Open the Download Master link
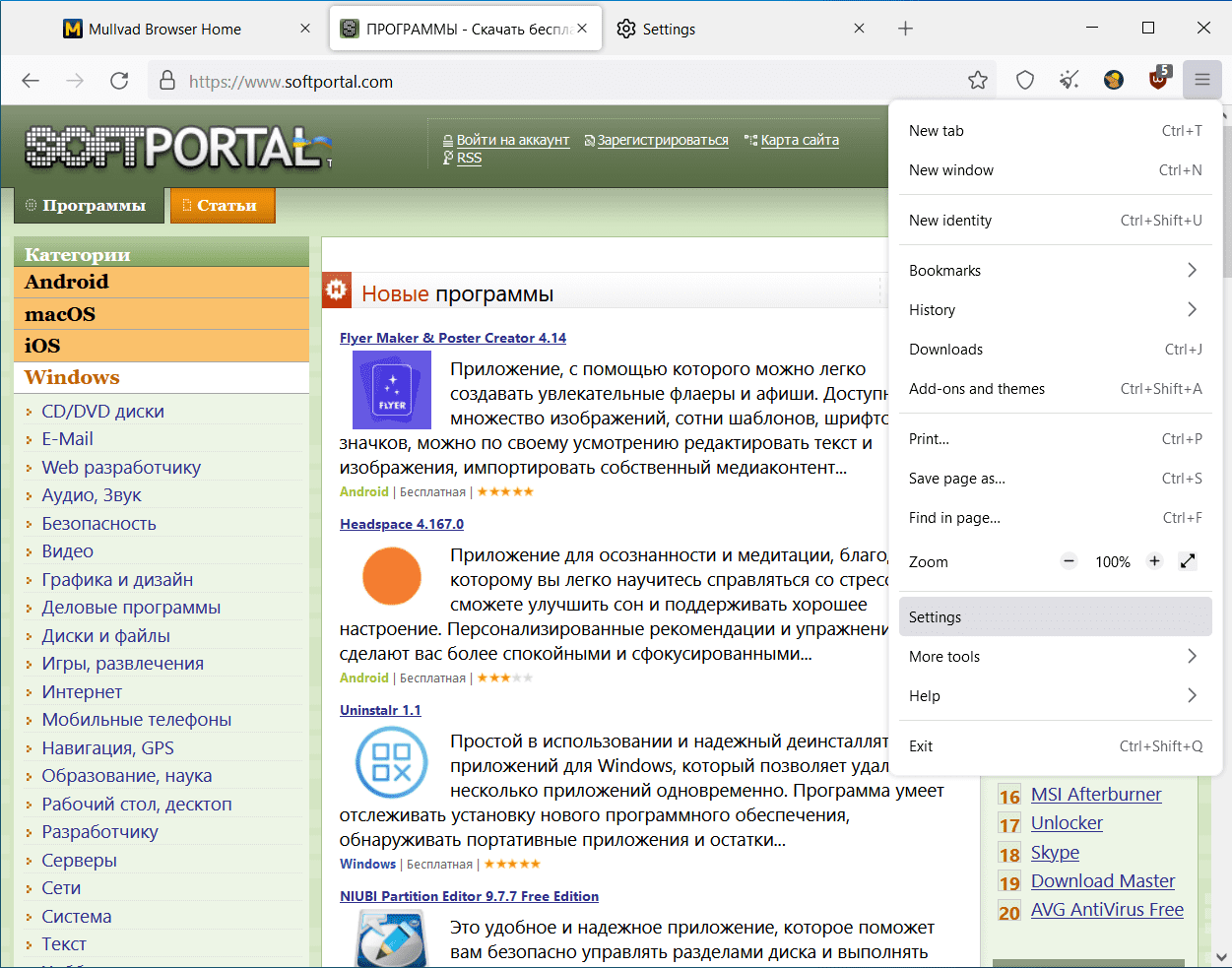The image size is (1232, 968). (1103, 881)
